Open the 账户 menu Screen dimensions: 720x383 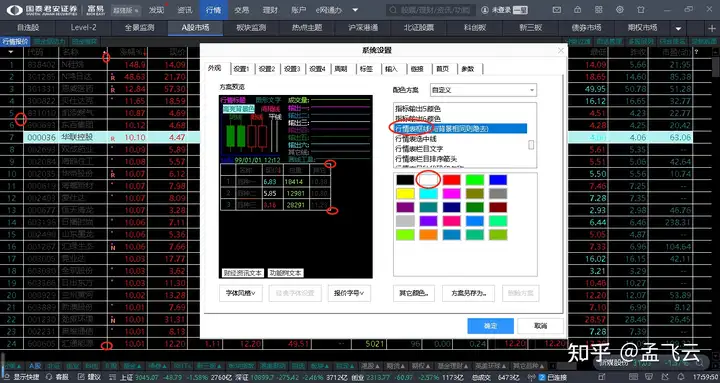(x=298, y=10)
